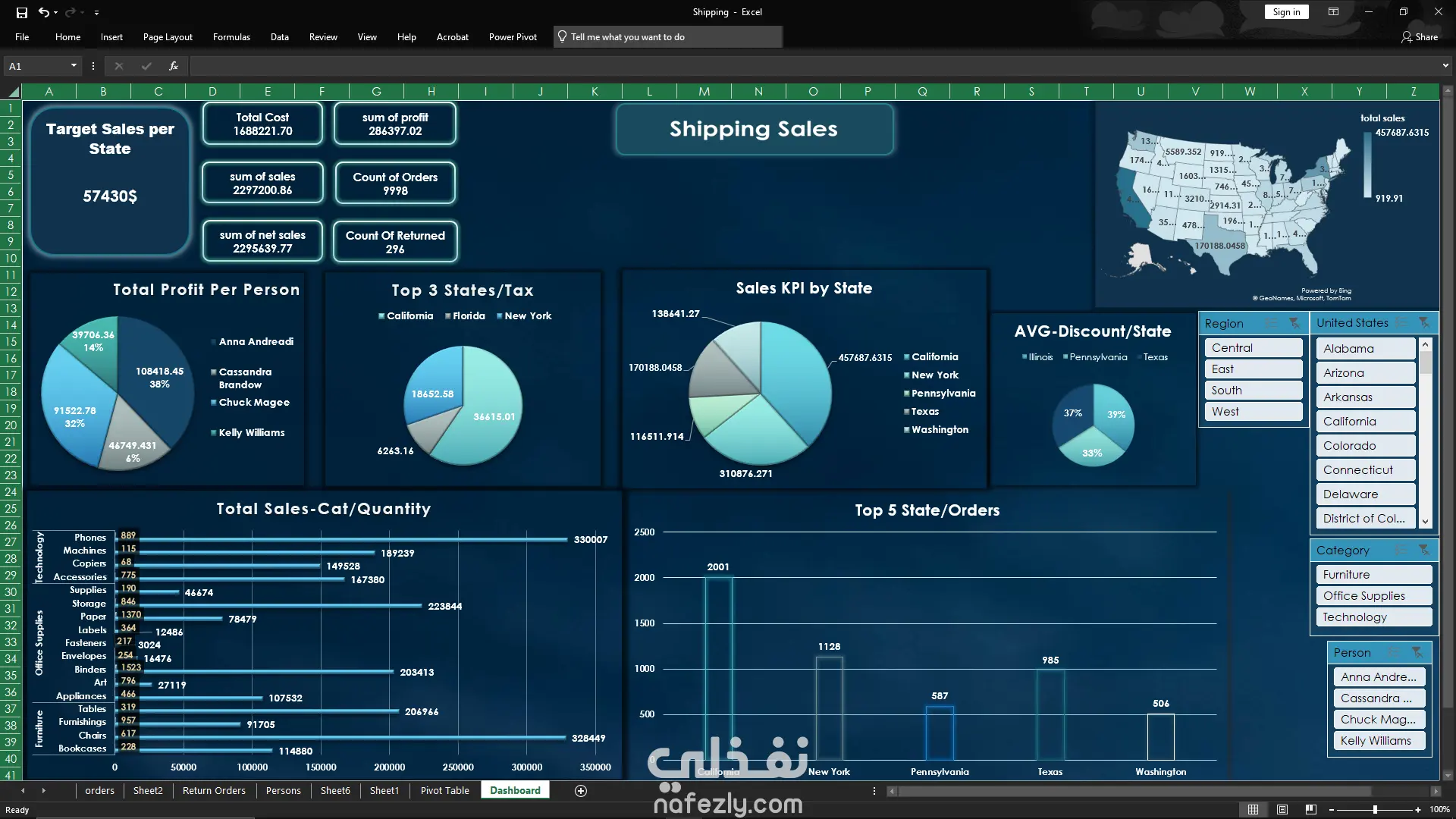
Task: Expand the formula bar chevron
Action: point(1445,66)
